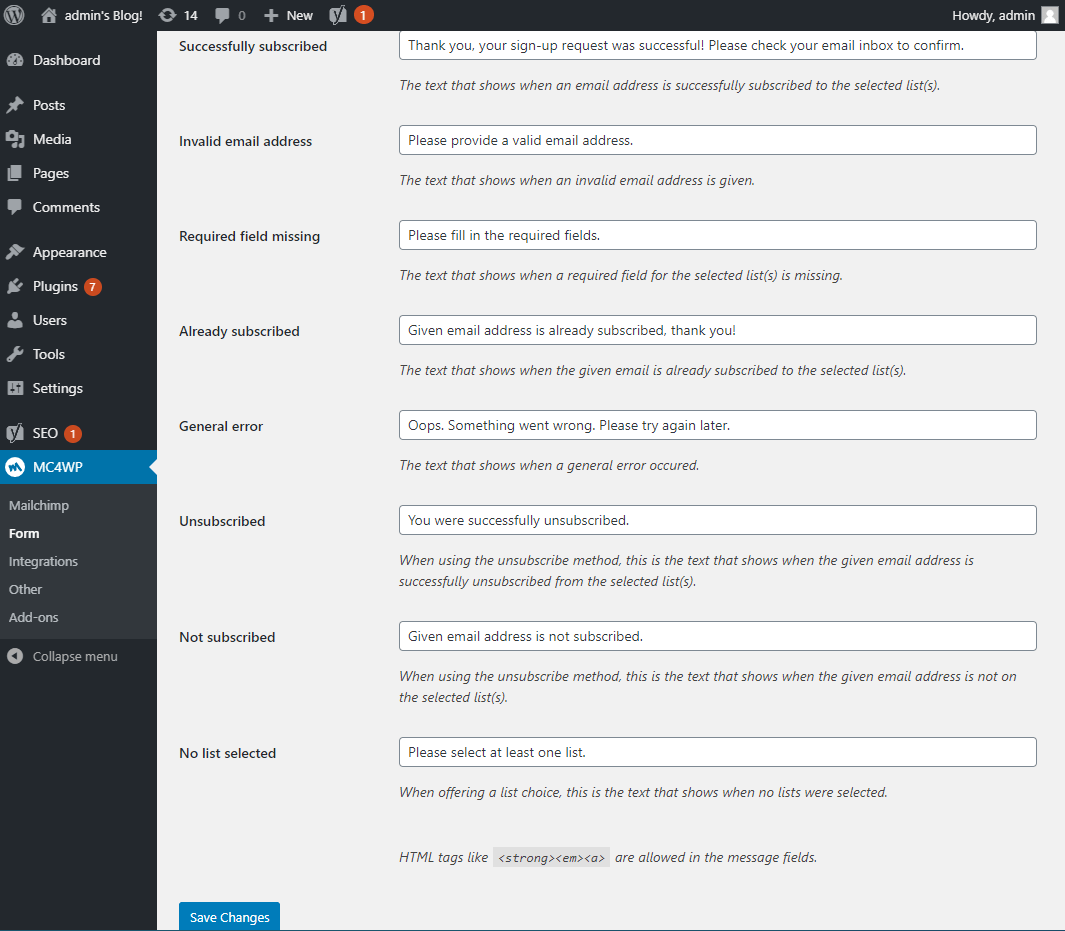
Task: Click the Plugins plug icon
Action: tap(15, 286)
